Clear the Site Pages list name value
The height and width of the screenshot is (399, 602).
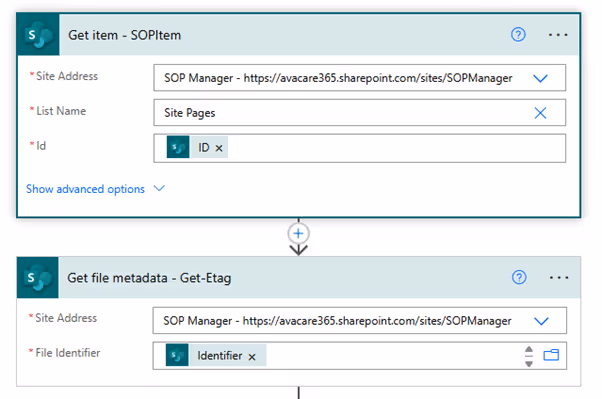tap(540, 113)
